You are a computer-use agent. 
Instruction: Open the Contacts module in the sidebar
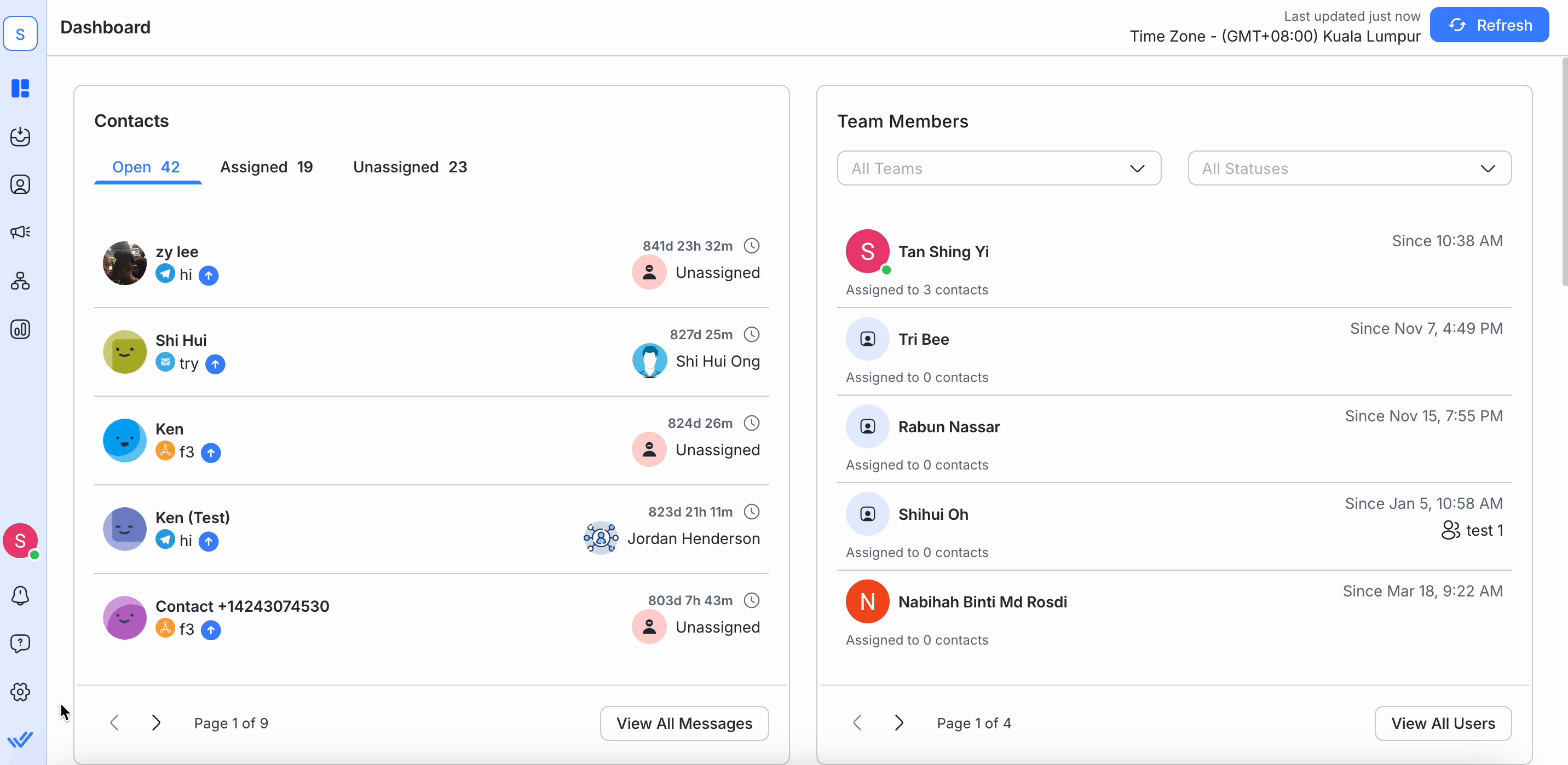click(x=20, y=184)
